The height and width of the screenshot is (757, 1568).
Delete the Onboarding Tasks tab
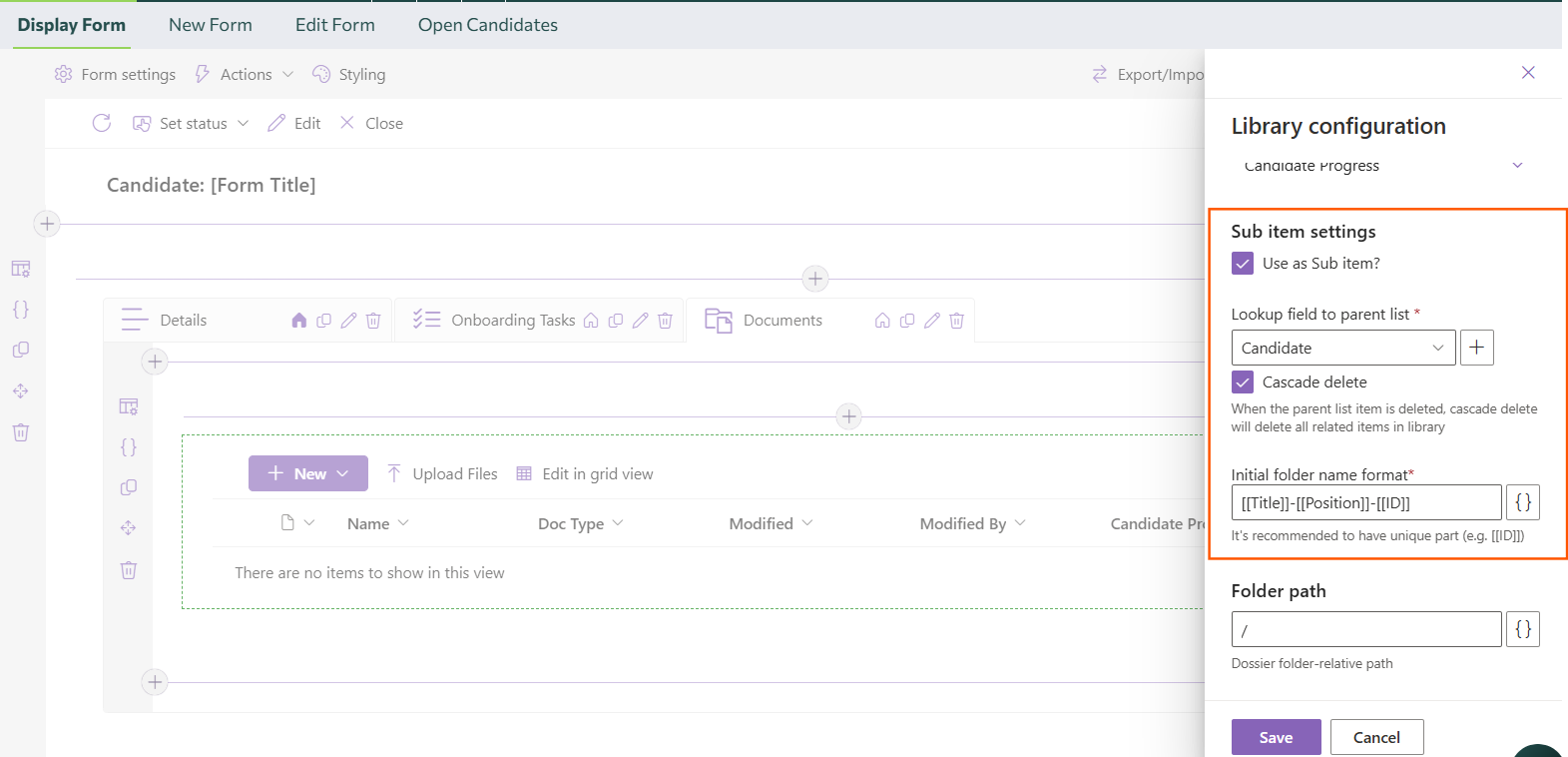(665, 321)
